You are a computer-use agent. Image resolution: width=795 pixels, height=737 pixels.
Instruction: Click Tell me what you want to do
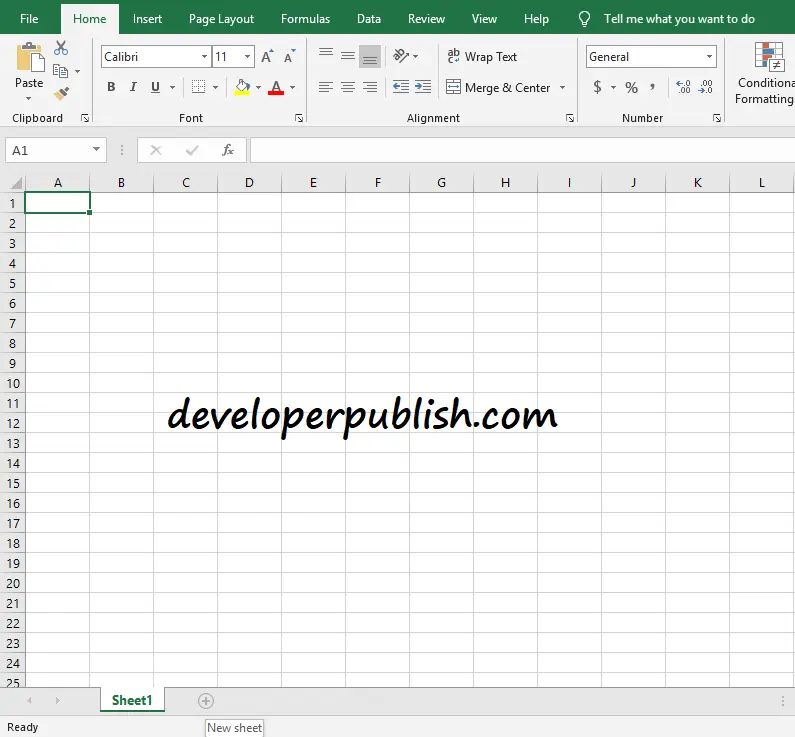click(679, 19)
